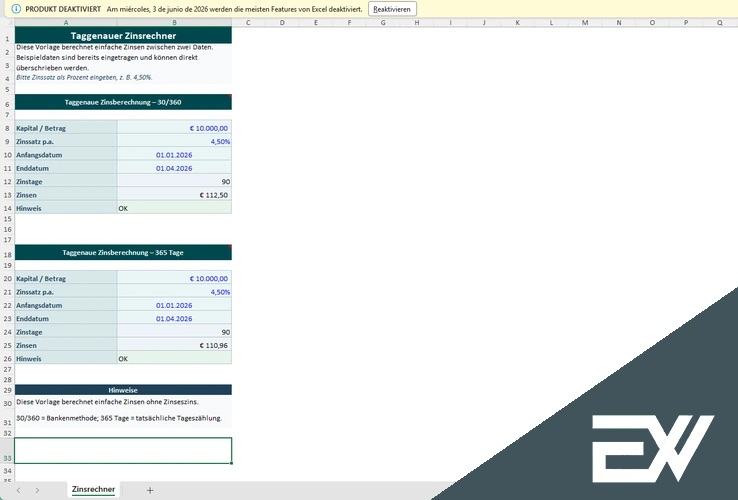Select column M header

[x=585, y=23]
